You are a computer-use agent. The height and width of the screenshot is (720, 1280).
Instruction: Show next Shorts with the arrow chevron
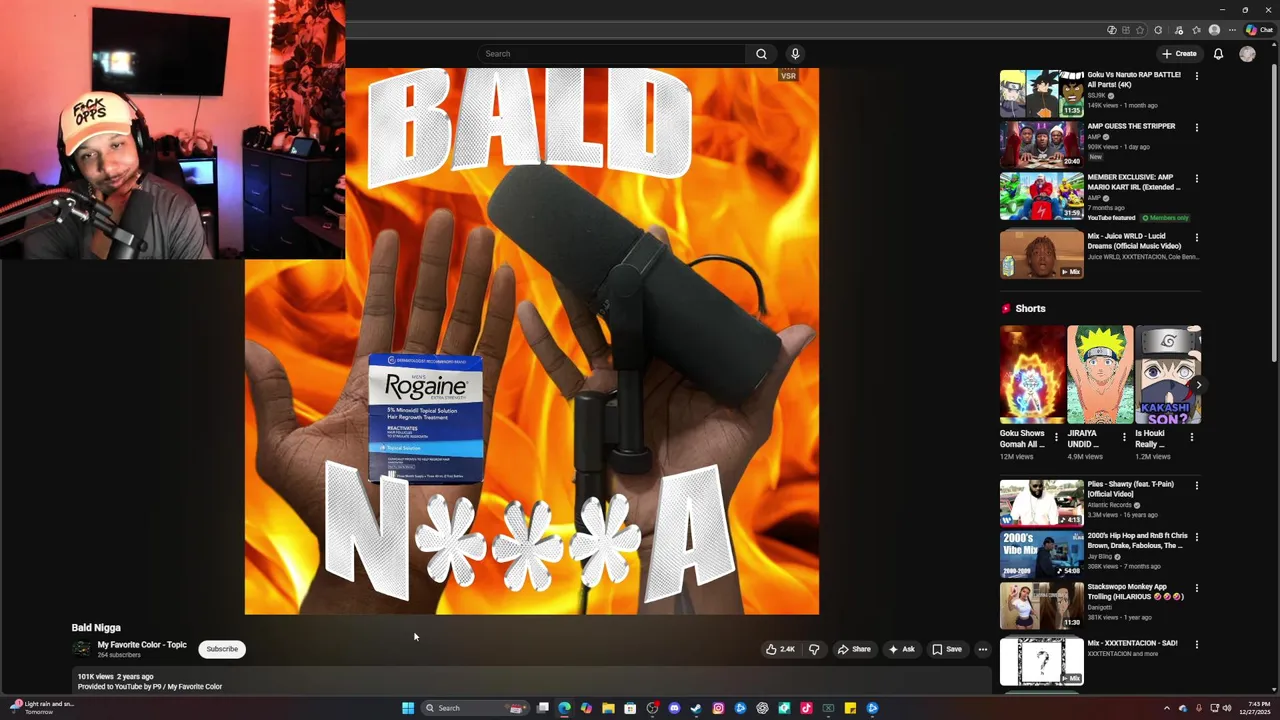pos(1198,385)
